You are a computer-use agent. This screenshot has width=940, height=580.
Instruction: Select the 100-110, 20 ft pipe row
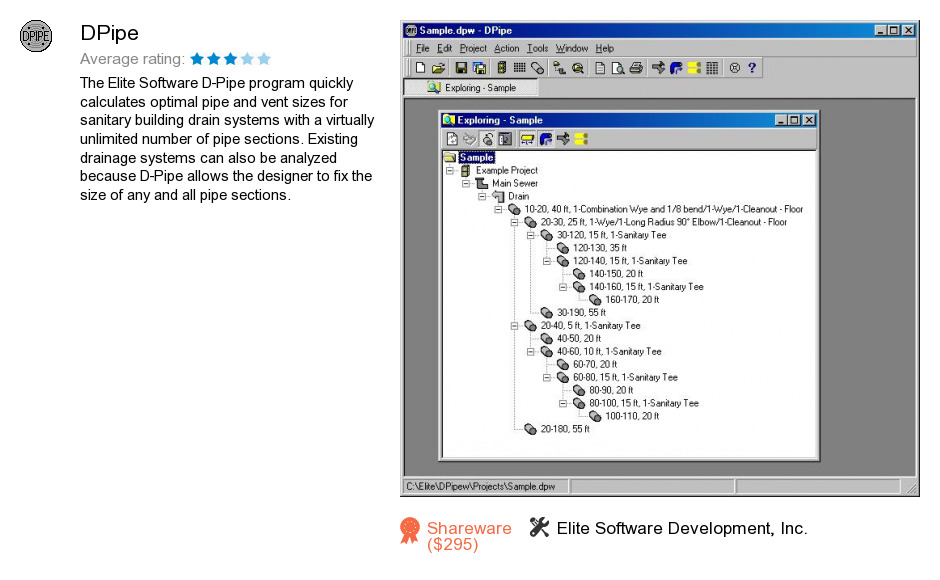[632, 416]
